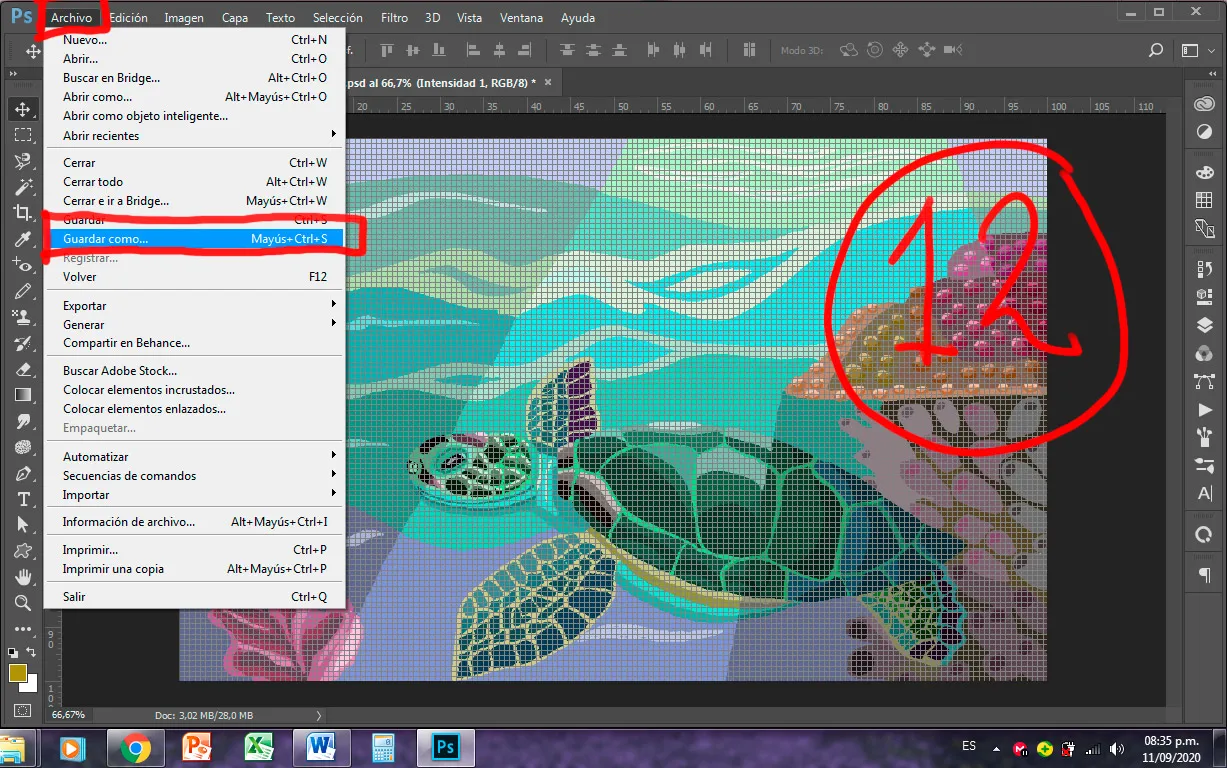Open Google Chrome from the taskbar
The height and width of the screenshot is (768, 1227).
[135, 747]
